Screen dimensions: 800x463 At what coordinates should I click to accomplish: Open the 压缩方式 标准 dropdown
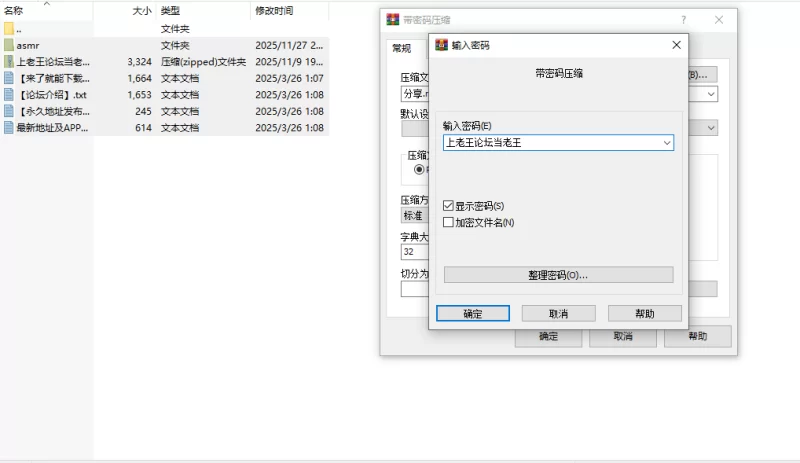coord(414,215)
